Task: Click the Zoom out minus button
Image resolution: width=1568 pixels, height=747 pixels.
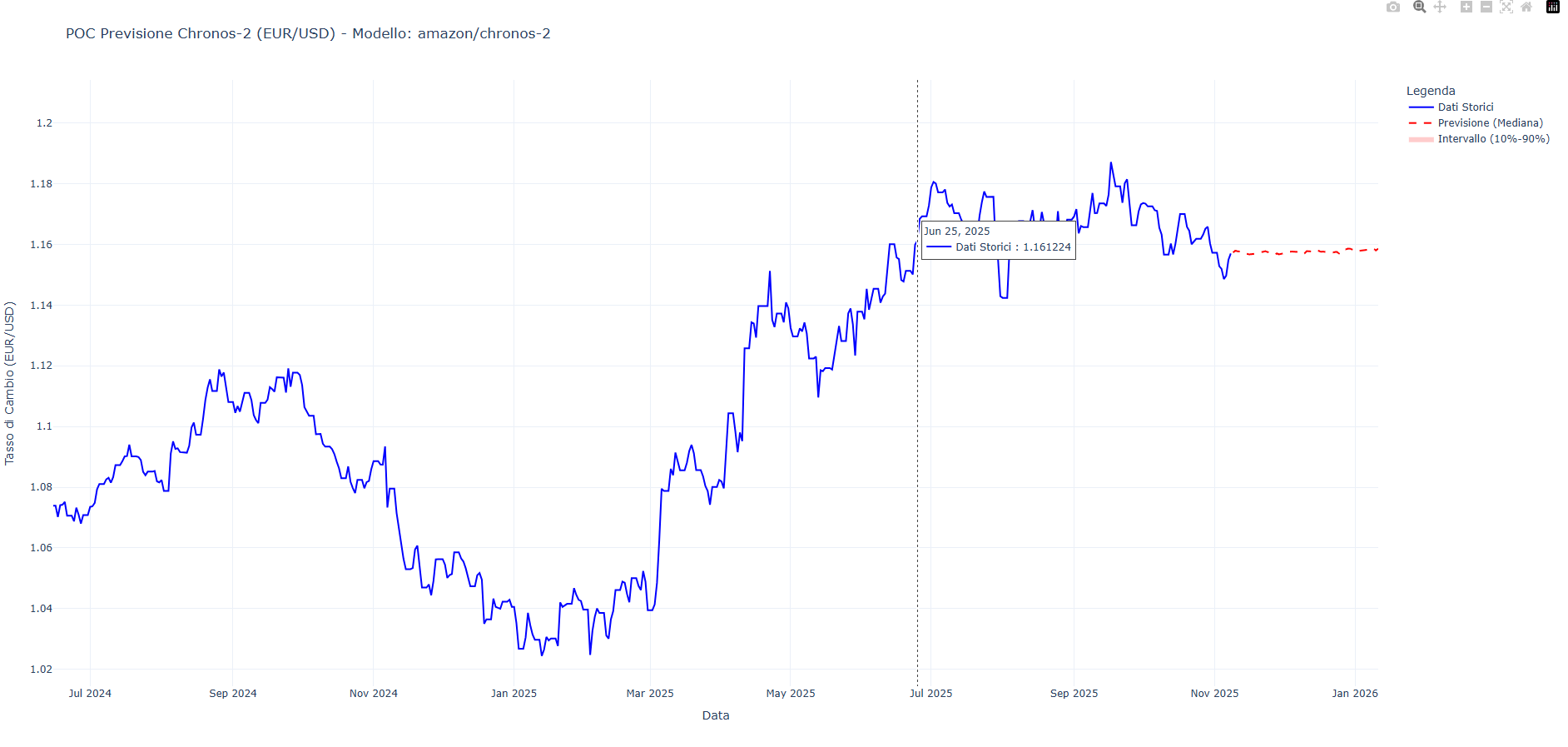Action: coord(1486,7)
